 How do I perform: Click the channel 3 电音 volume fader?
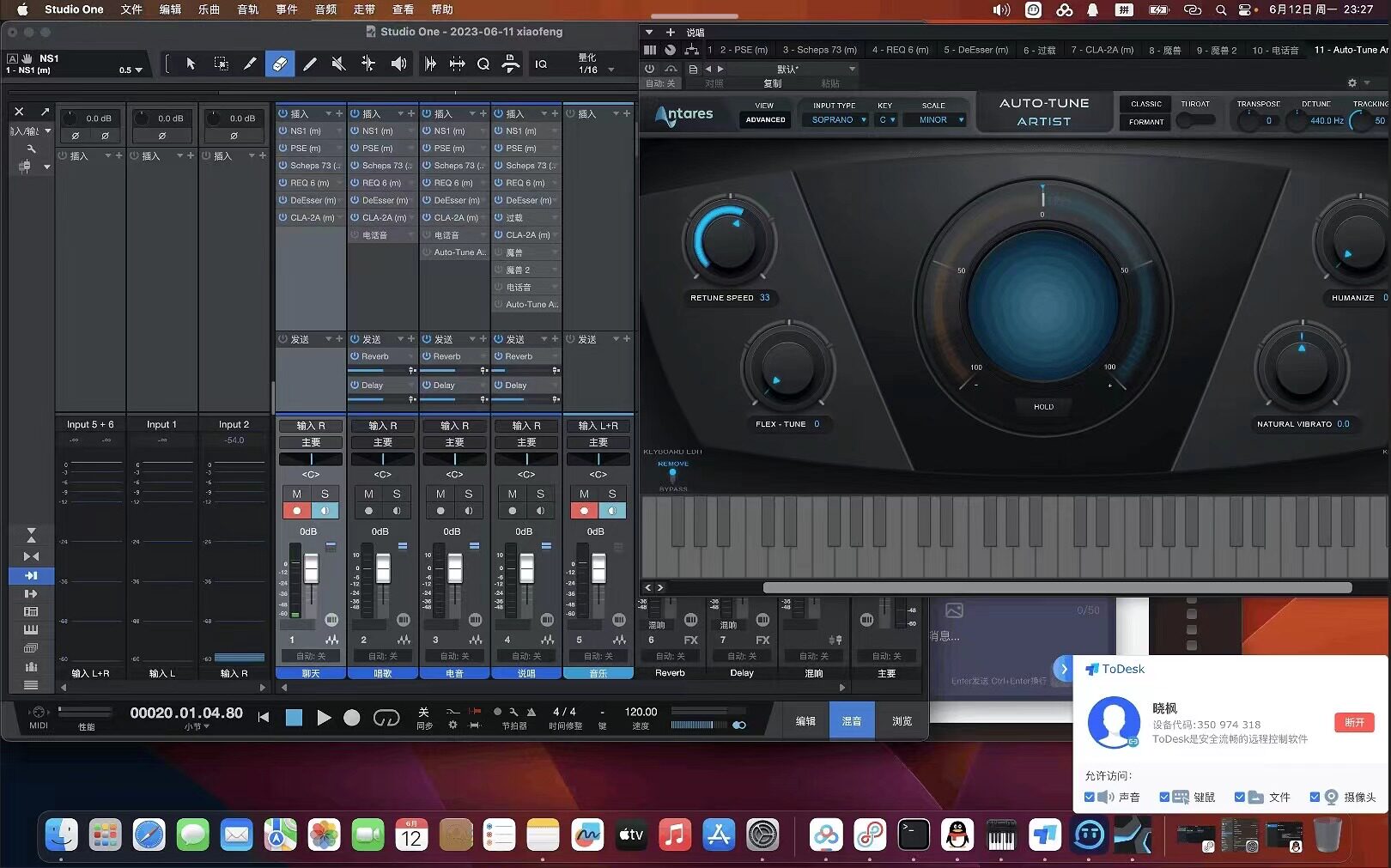455,568
